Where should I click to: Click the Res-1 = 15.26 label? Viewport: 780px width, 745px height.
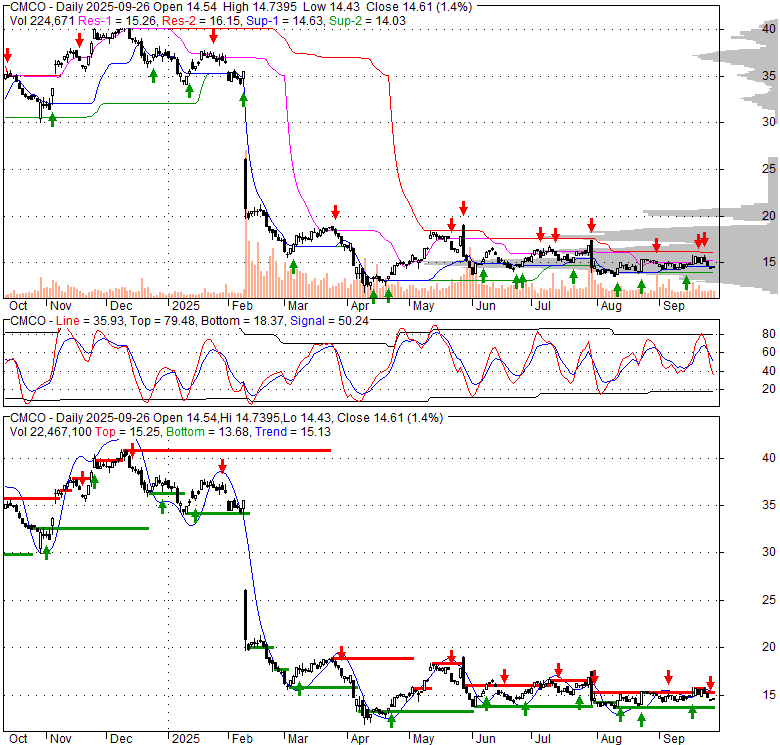click(118, 21)
